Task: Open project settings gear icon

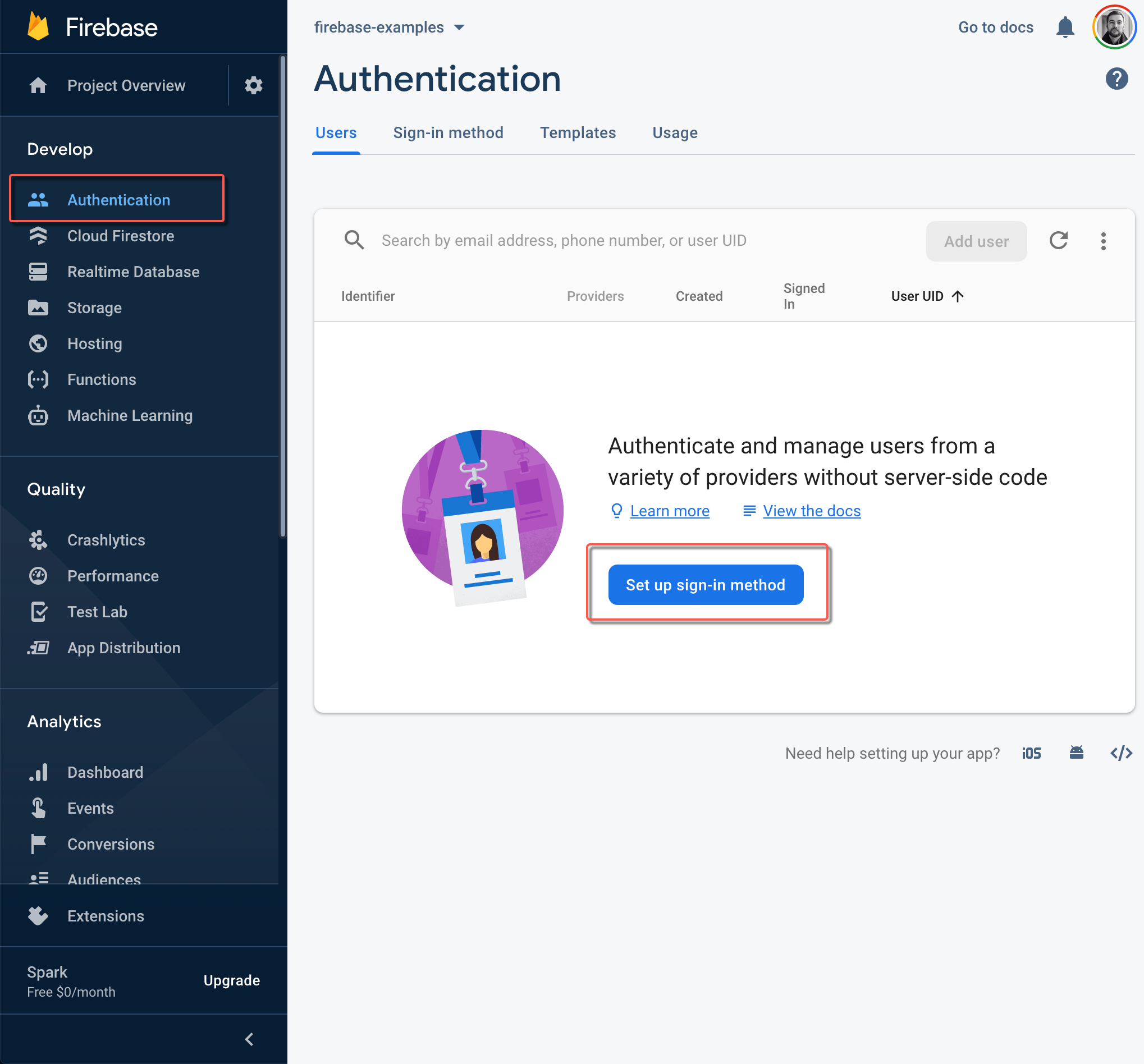Action: pos(253,85)
